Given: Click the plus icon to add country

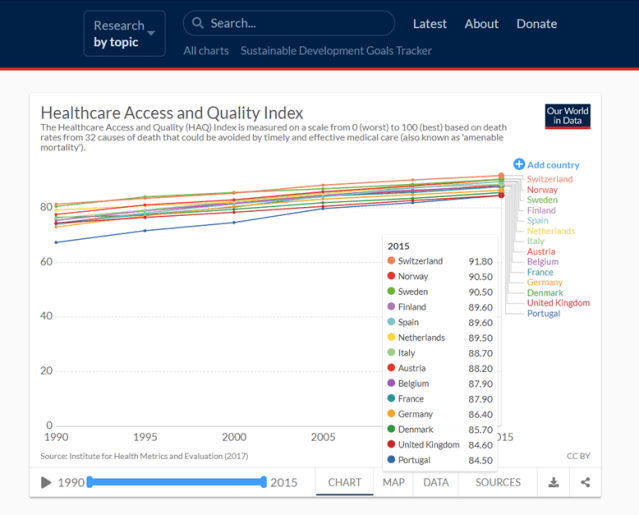Looking at the screenshot, I should coord(519,164).
